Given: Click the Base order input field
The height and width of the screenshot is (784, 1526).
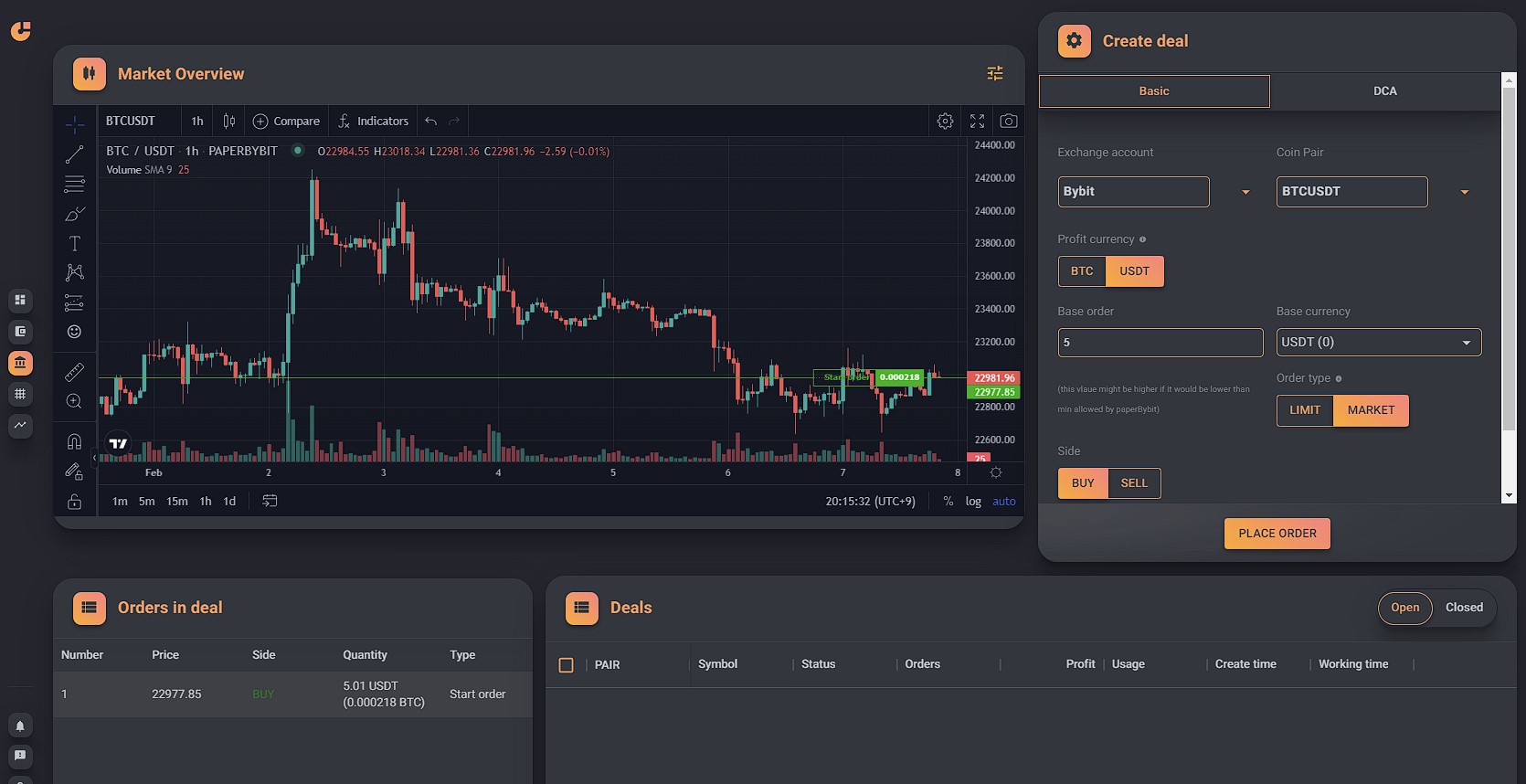Looking at the screenshot, I should [x=1160, y=342].
